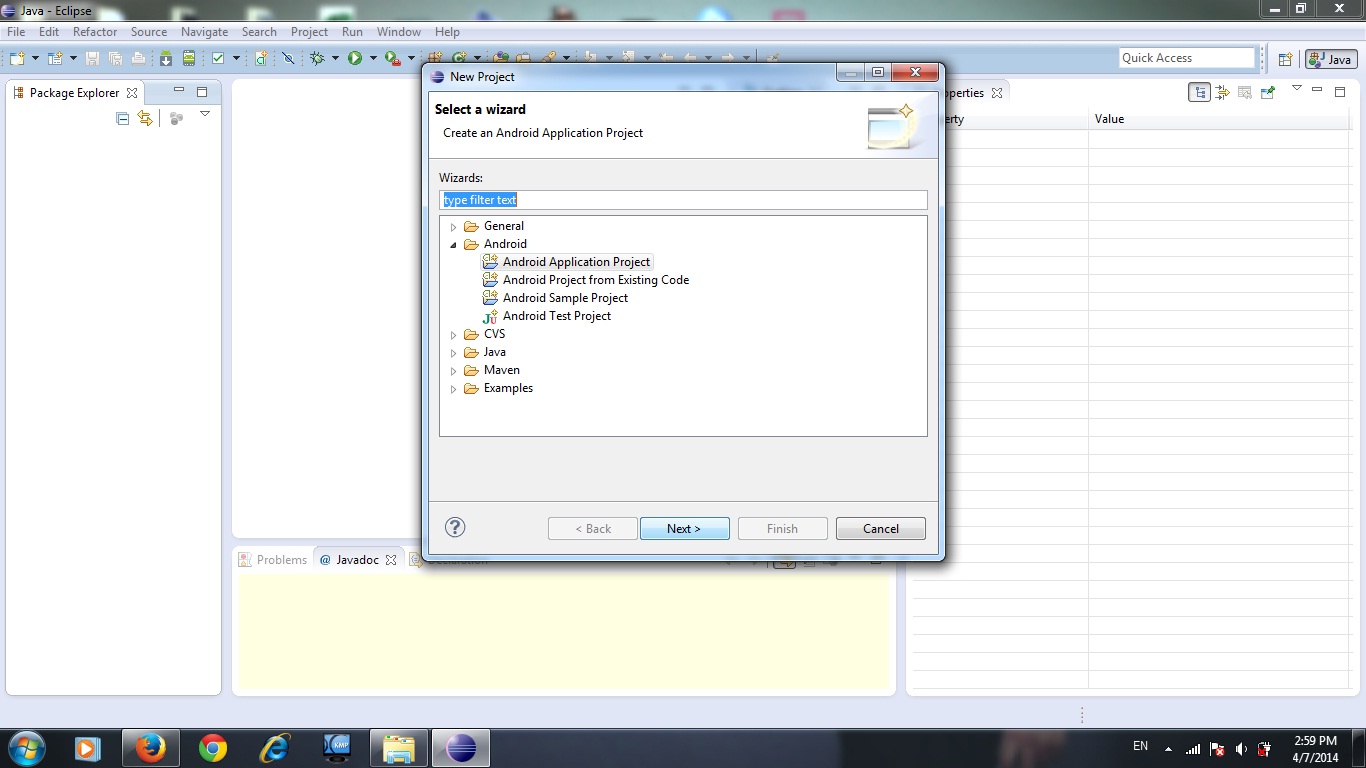The image size is (1366, 768).
Task: Minimize the Package Explorer view
Action: 179,90
